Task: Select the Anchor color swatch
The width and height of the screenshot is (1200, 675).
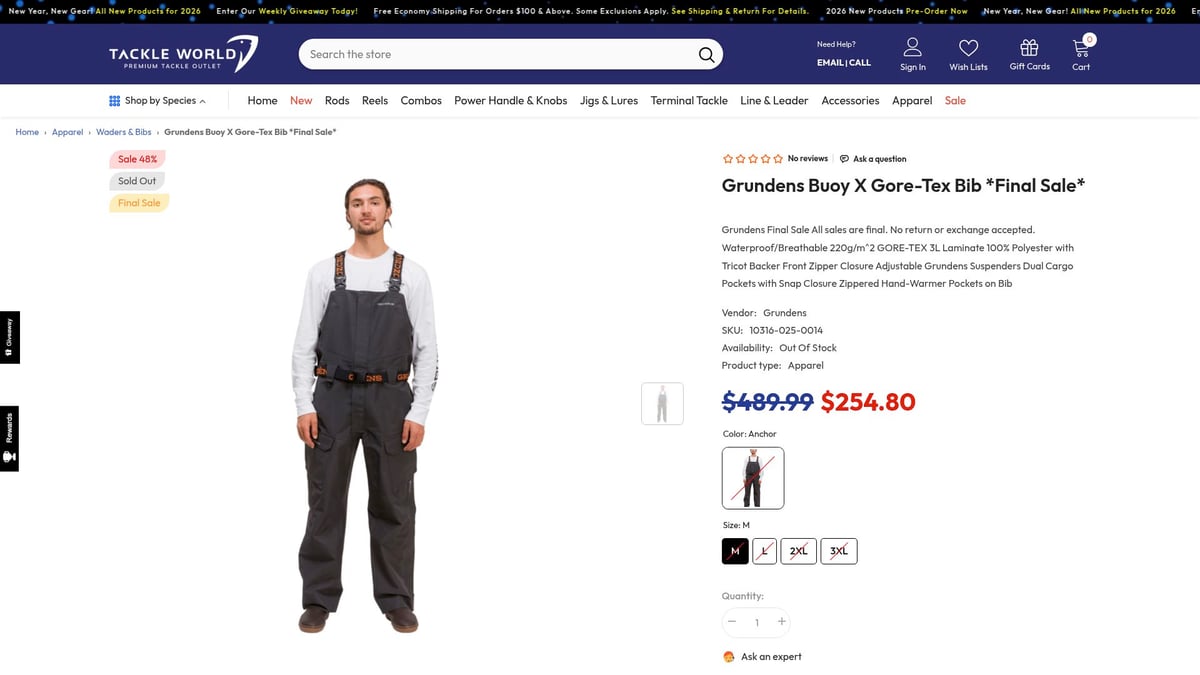Action: (x=753, y=478)
